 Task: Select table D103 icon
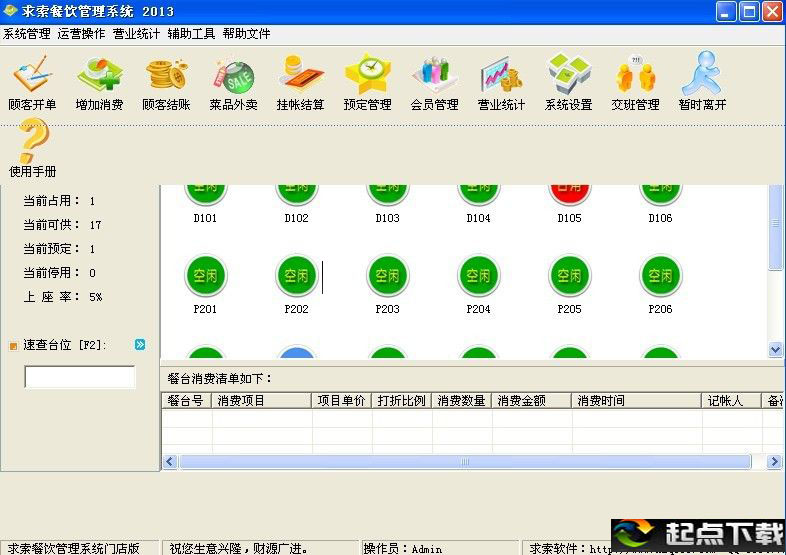tap(387, 194)
